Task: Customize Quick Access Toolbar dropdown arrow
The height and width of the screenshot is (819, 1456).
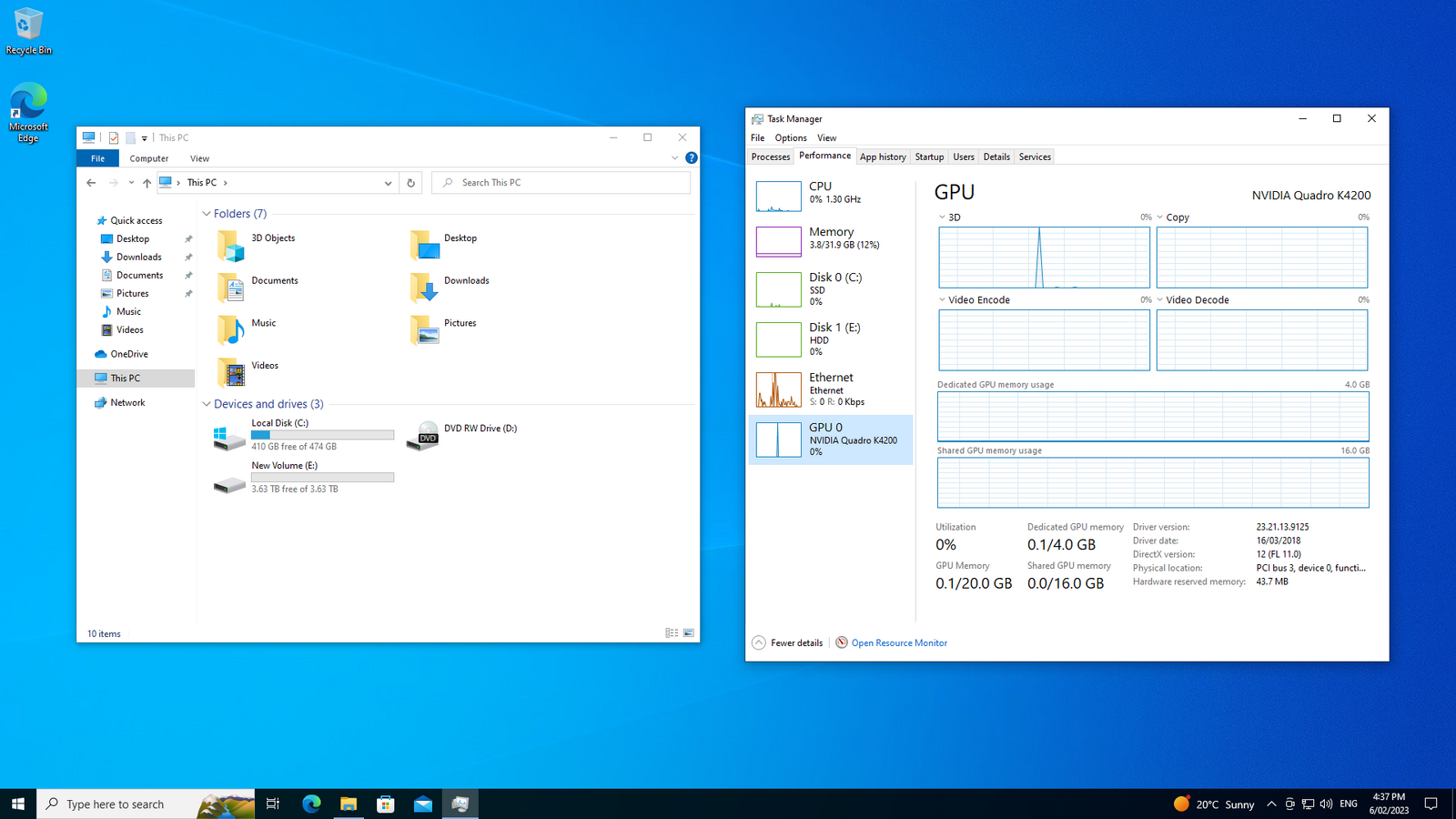Action: [x=145, y=138]
